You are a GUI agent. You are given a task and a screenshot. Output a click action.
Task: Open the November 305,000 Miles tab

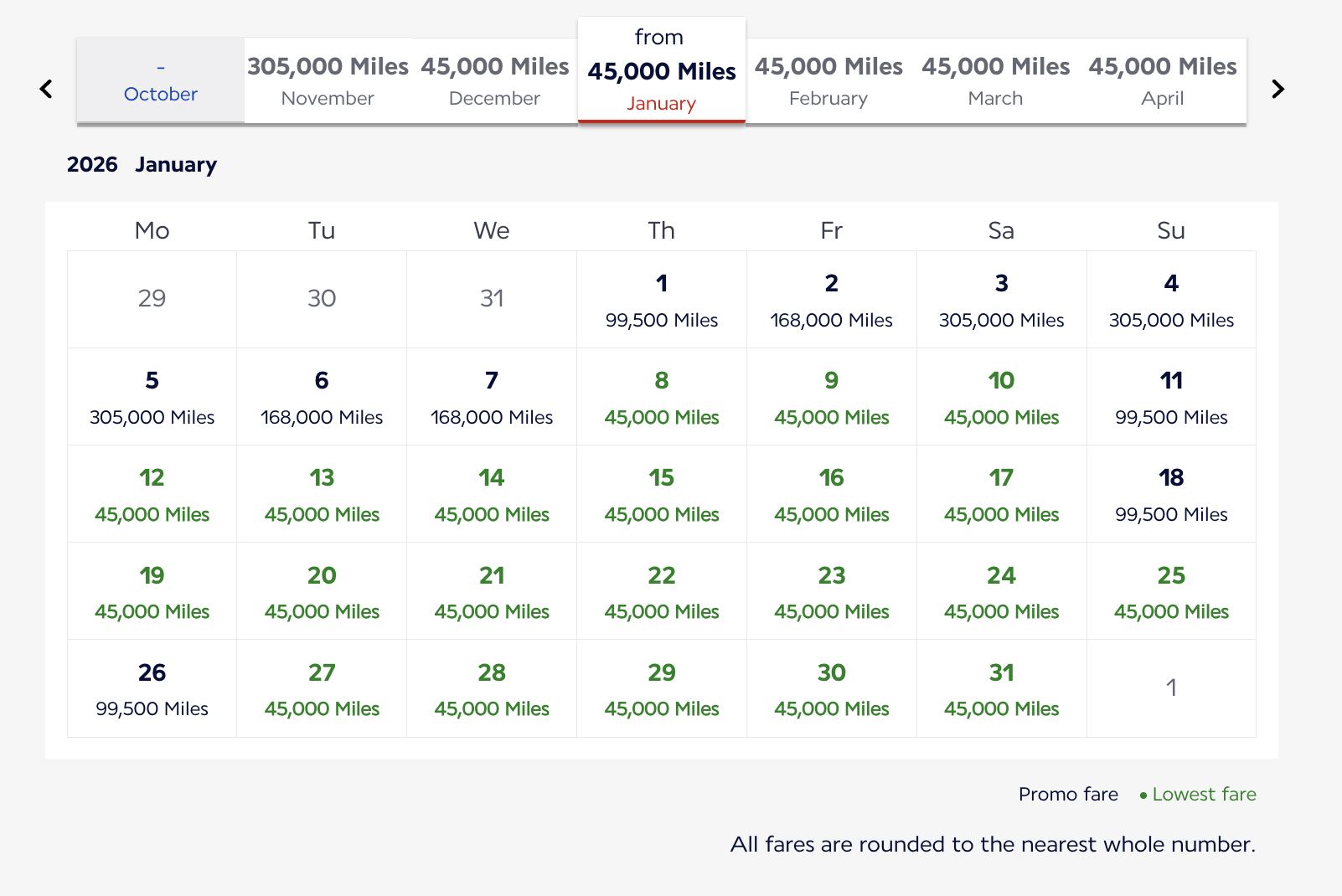(x=328, y=80)
